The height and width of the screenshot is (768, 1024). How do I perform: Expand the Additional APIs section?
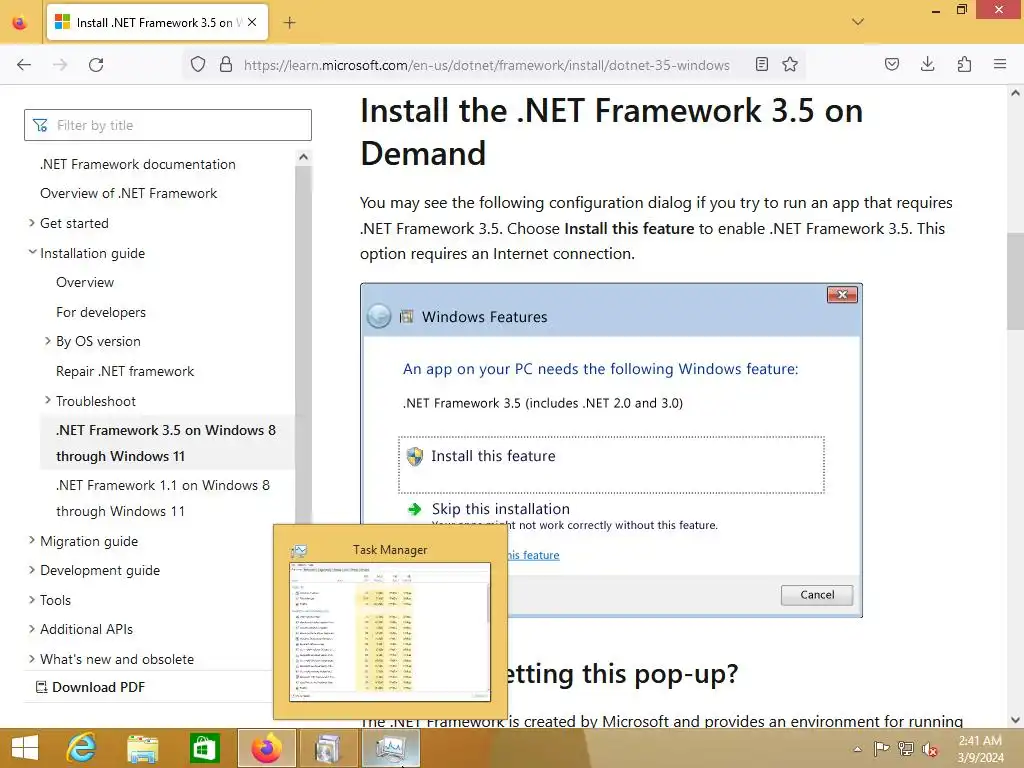click(x=31, y=629)
